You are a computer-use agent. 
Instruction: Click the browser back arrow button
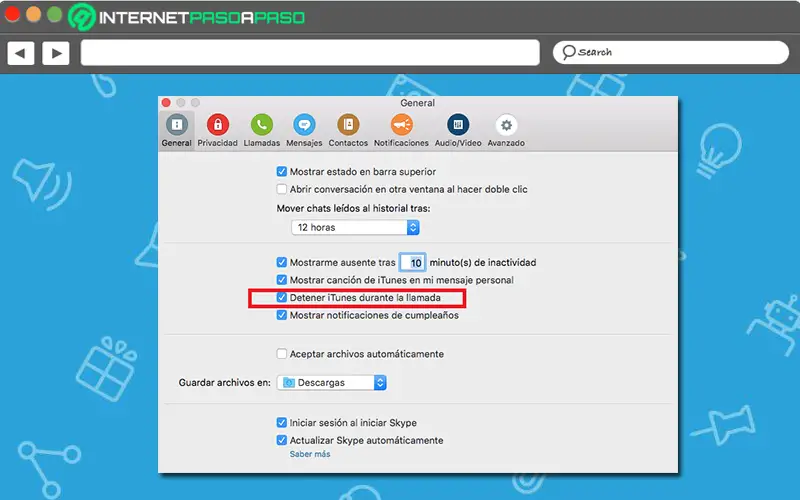pyautogui.click(x=21, y=53)
